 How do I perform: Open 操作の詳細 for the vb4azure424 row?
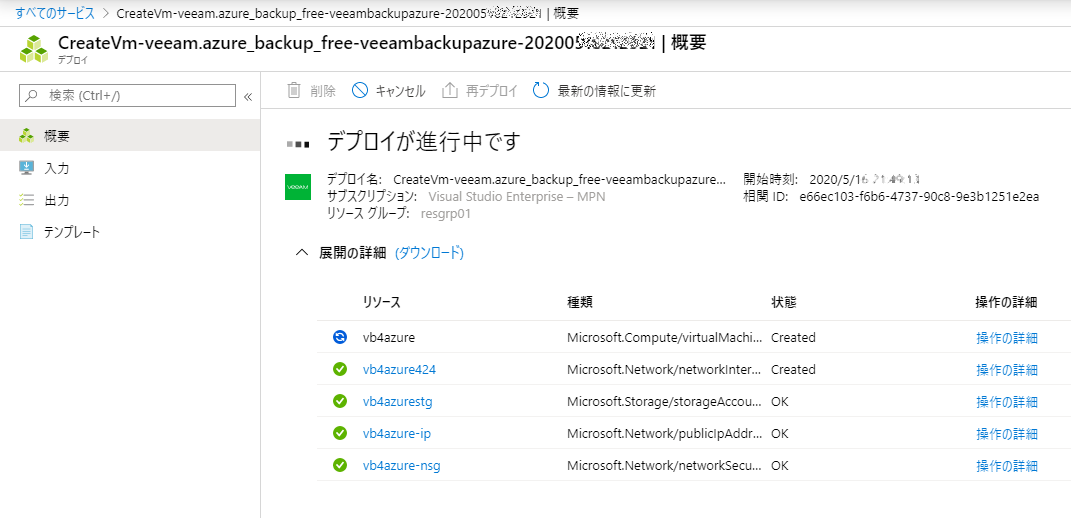pyautogui.click(x=1007, y=370)
